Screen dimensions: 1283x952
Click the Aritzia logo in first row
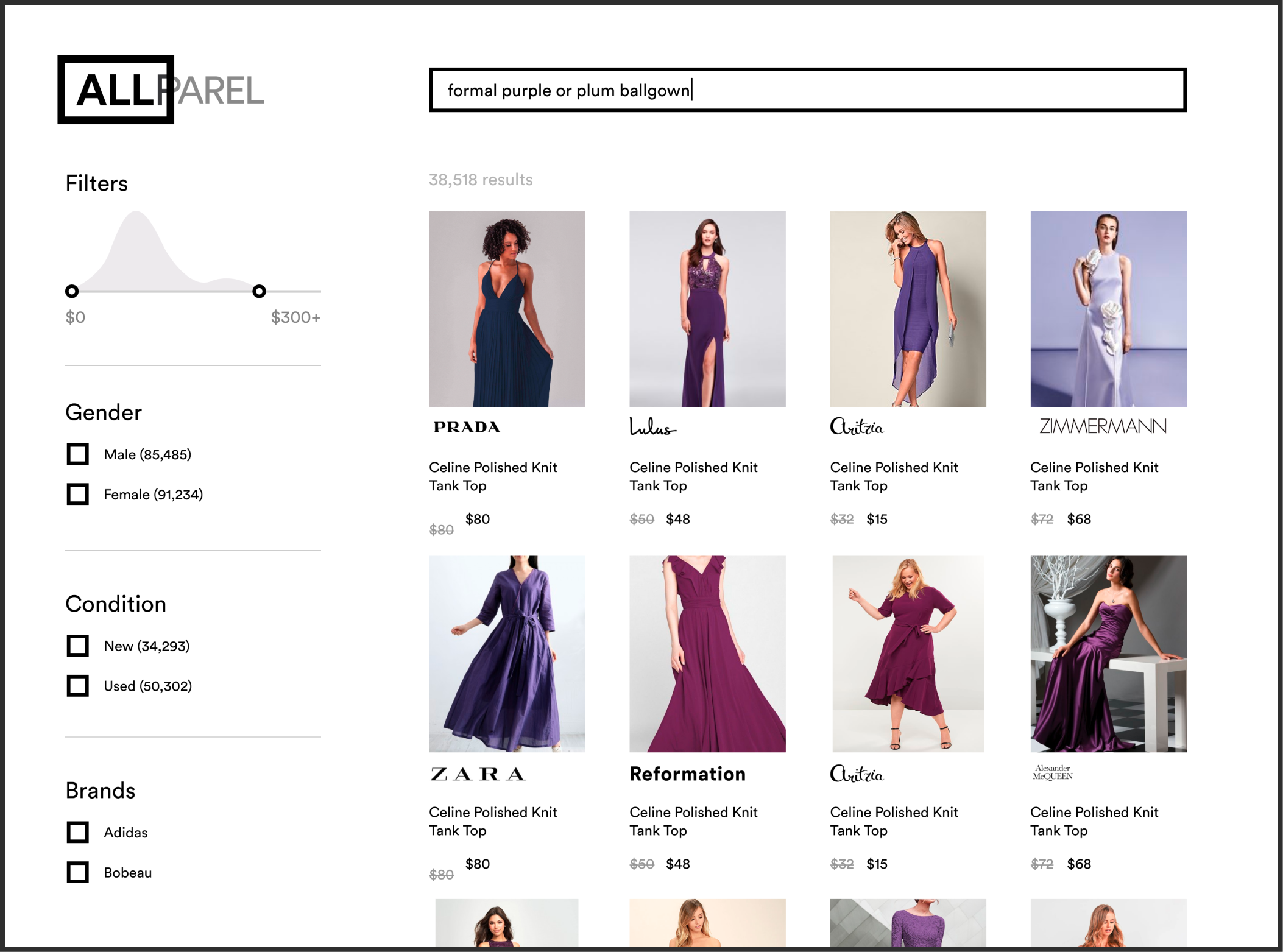857,426
